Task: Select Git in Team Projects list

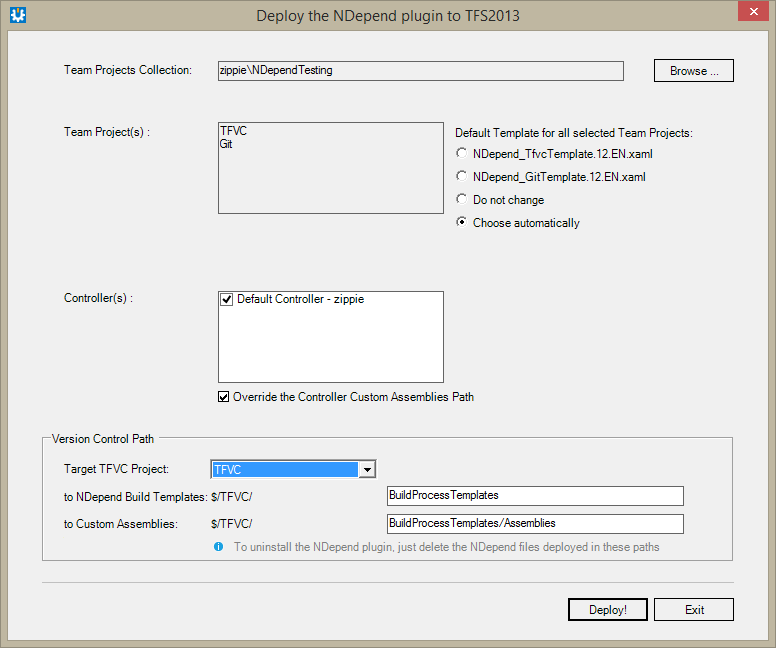Action: [x=226, y=144]
